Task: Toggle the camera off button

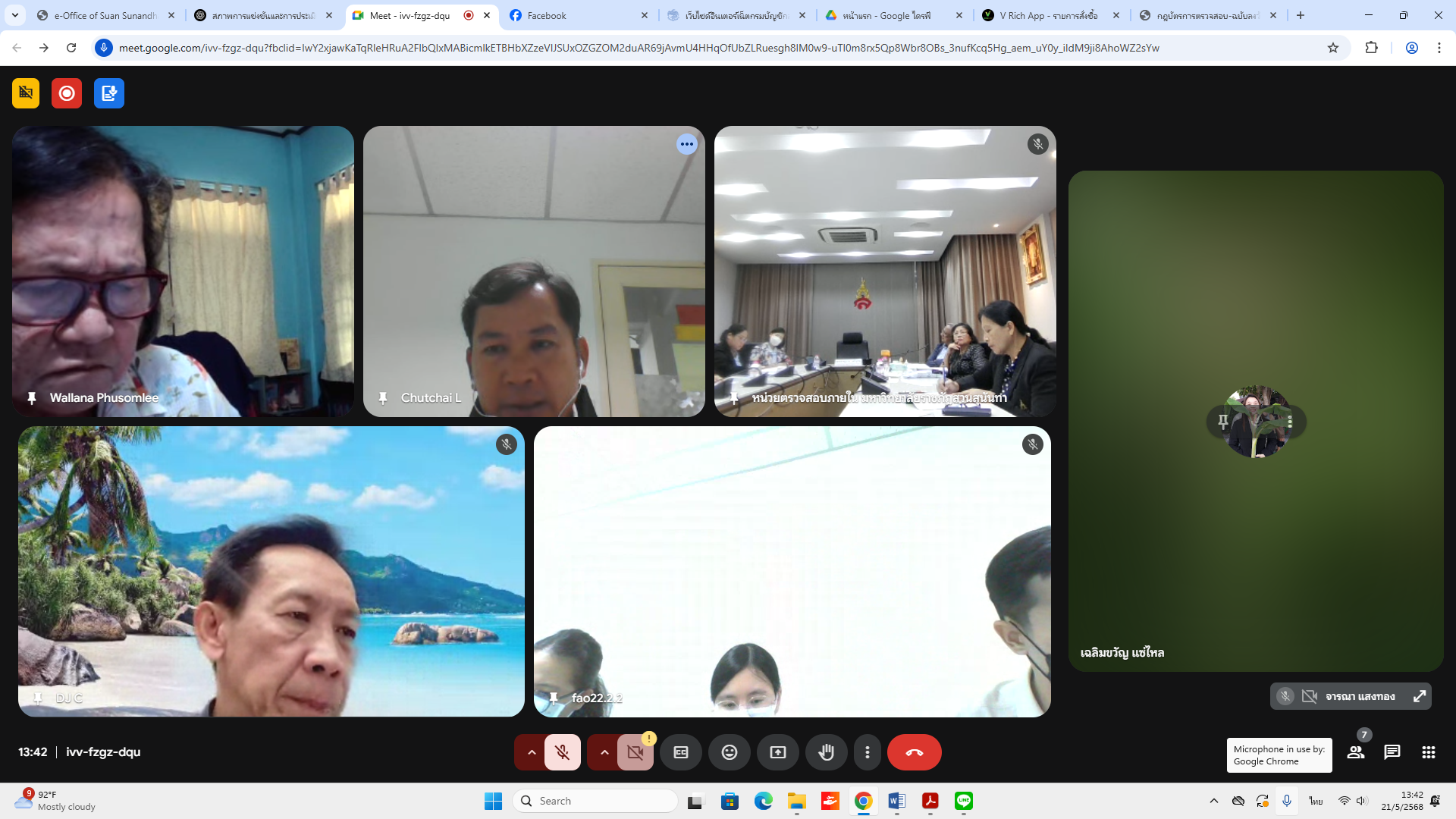Action: (x=635, y=752)
